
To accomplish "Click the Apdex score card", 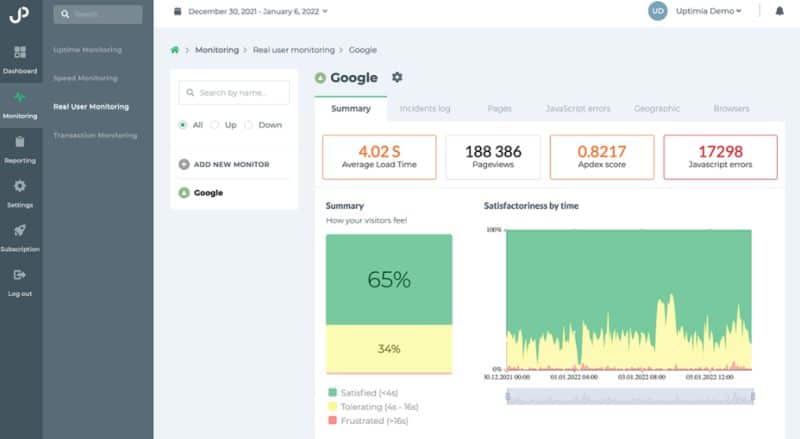I will pos(602,157).
